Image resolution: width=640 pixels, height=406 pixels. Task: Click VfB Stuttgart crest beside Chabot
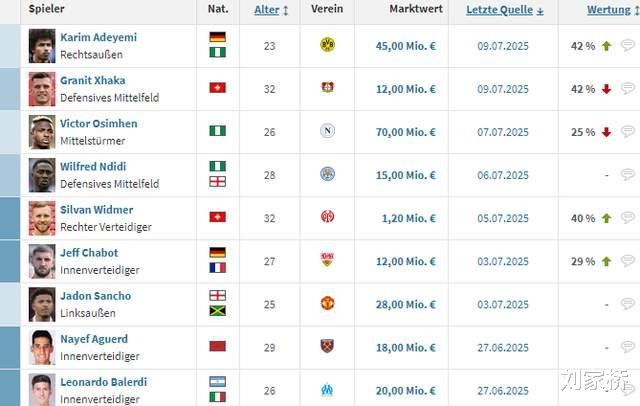click(x=327, y=260)
